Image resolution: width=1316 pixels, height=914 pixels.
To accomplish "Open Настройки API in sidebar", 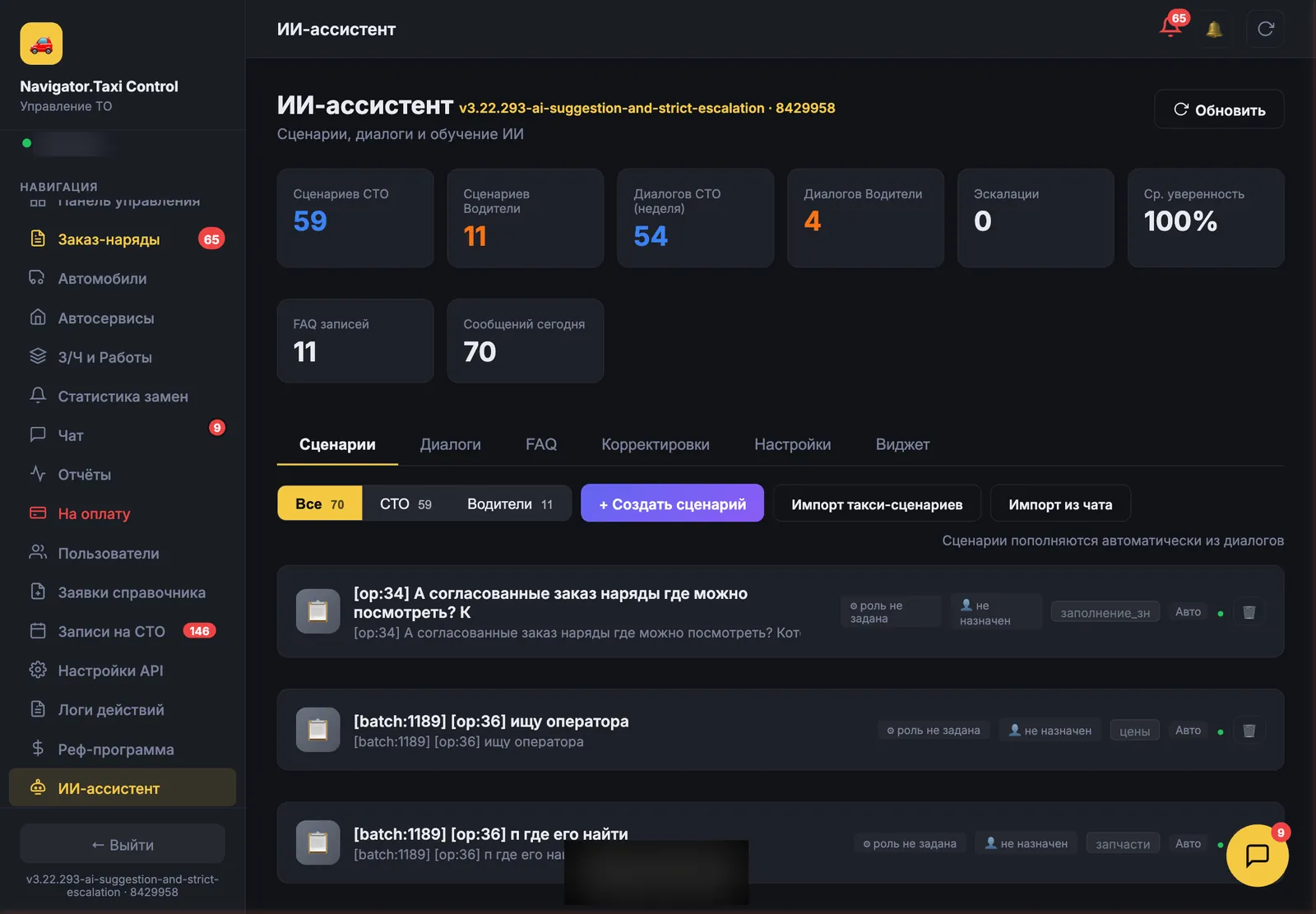I will (122, 670).
